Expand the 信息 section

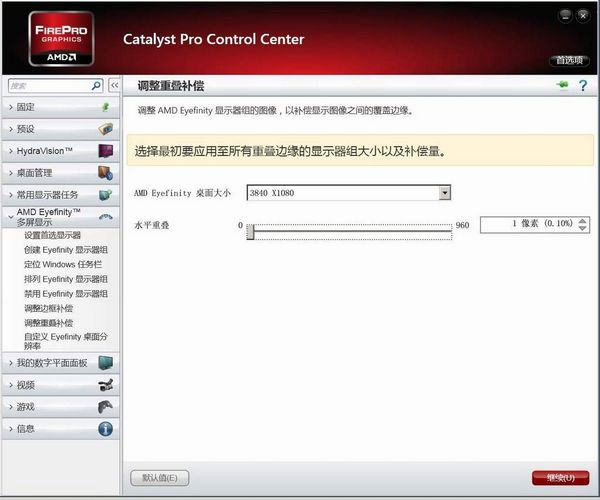(x=11, y=429)
